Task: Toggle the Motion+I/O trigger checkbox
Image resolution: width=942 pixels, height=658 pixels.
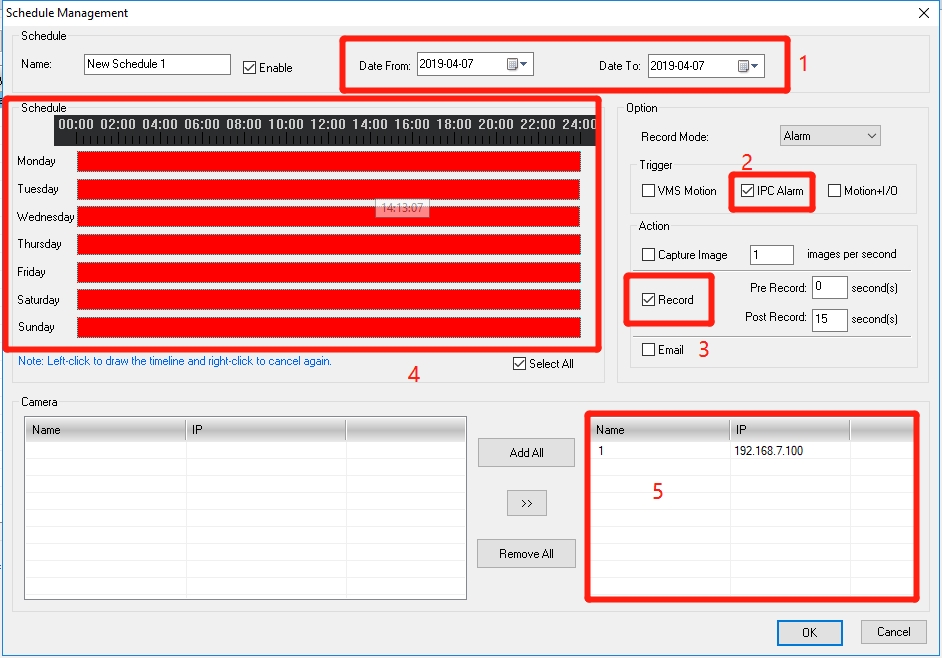Action: [835, 191]
